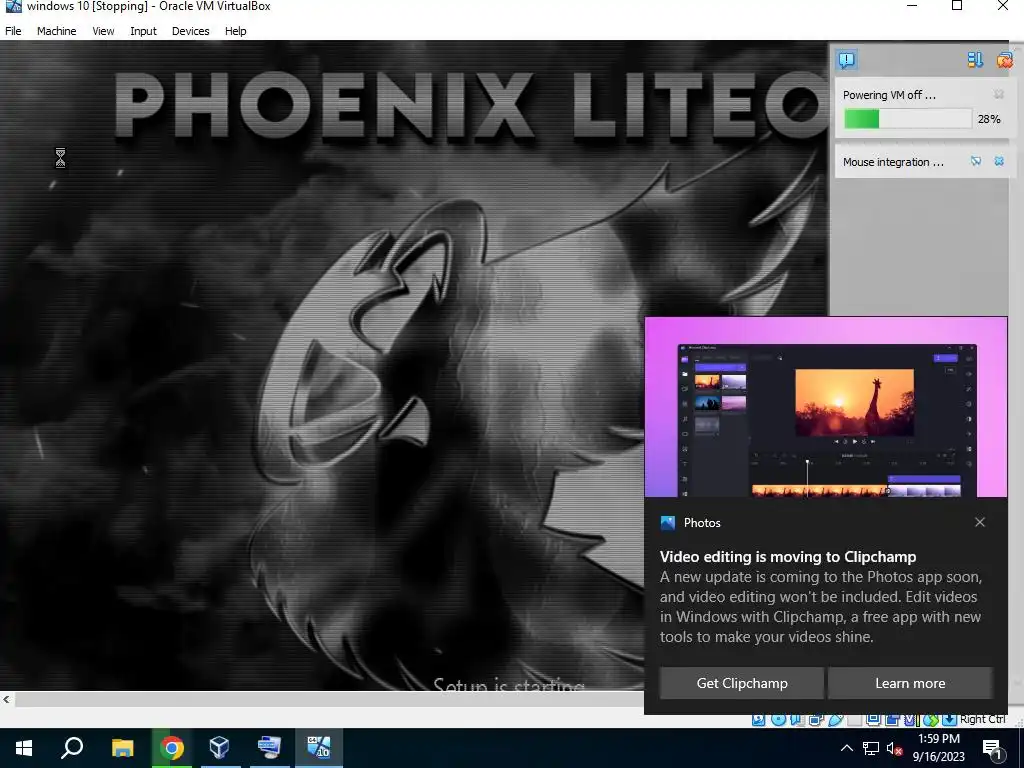Image resolution: width=1024 pixels, height=768 pixels.
Task: Click the muted volume tray icon
Action: point(894,748)
